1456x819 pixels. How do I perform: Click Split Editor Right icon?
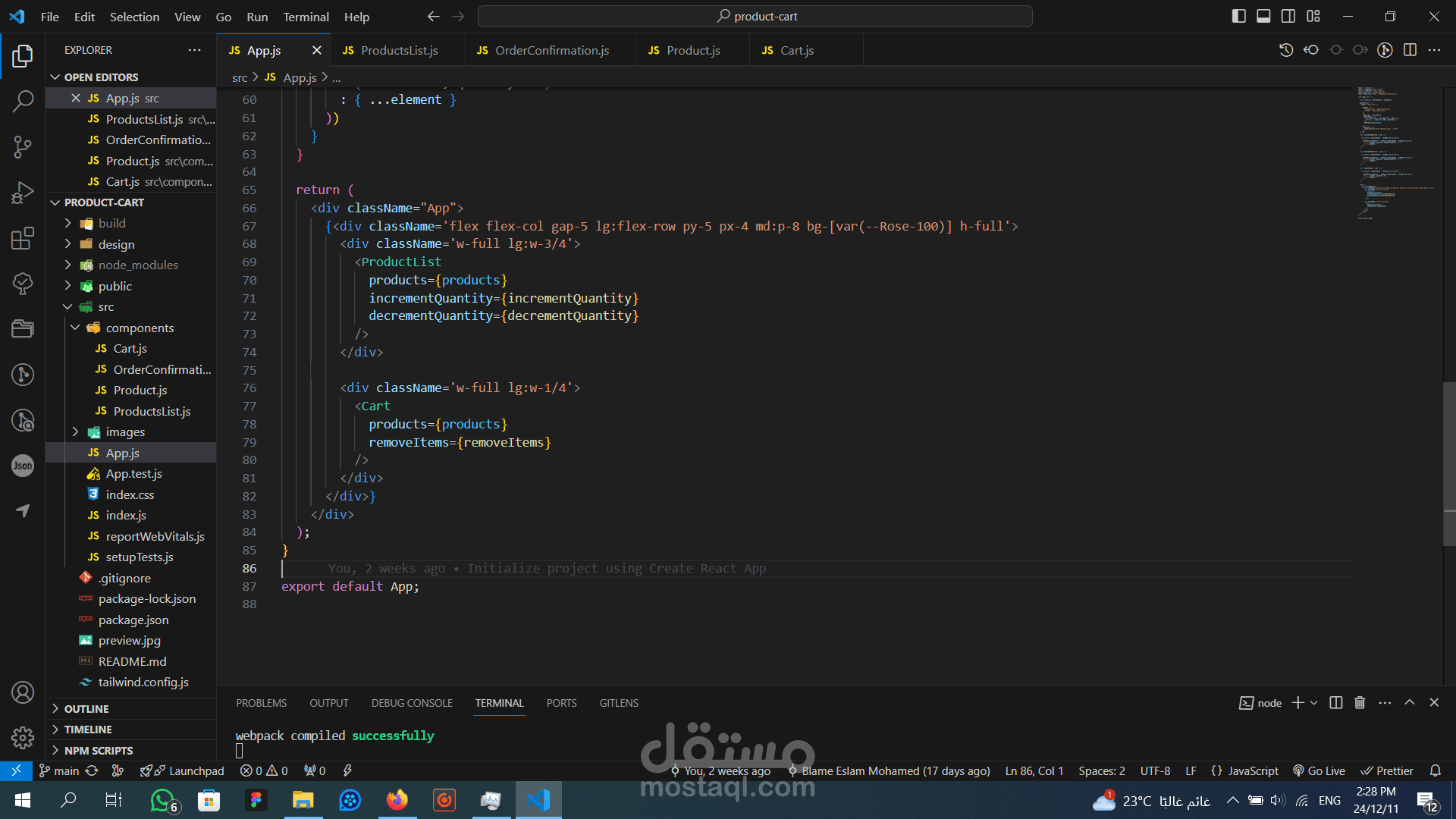coord(1410,50)
